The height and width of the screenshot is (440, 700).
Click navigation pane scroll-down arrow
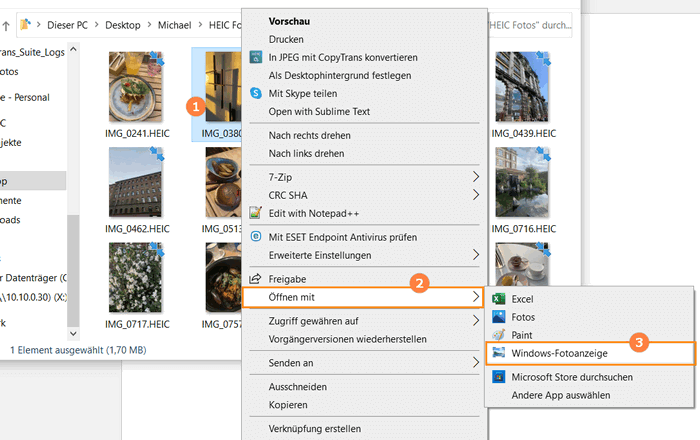pos(74,333)
